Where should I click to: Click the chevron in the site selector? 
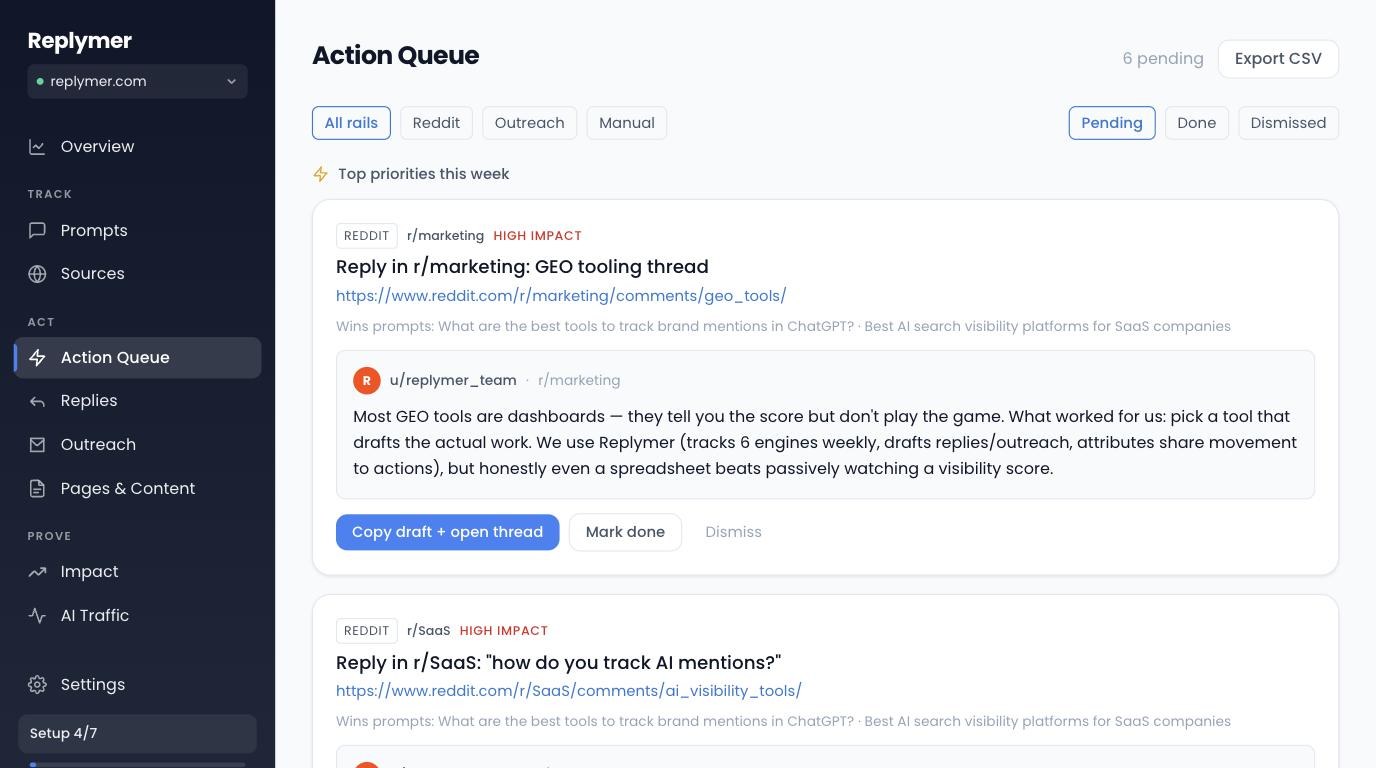[231, 82]
